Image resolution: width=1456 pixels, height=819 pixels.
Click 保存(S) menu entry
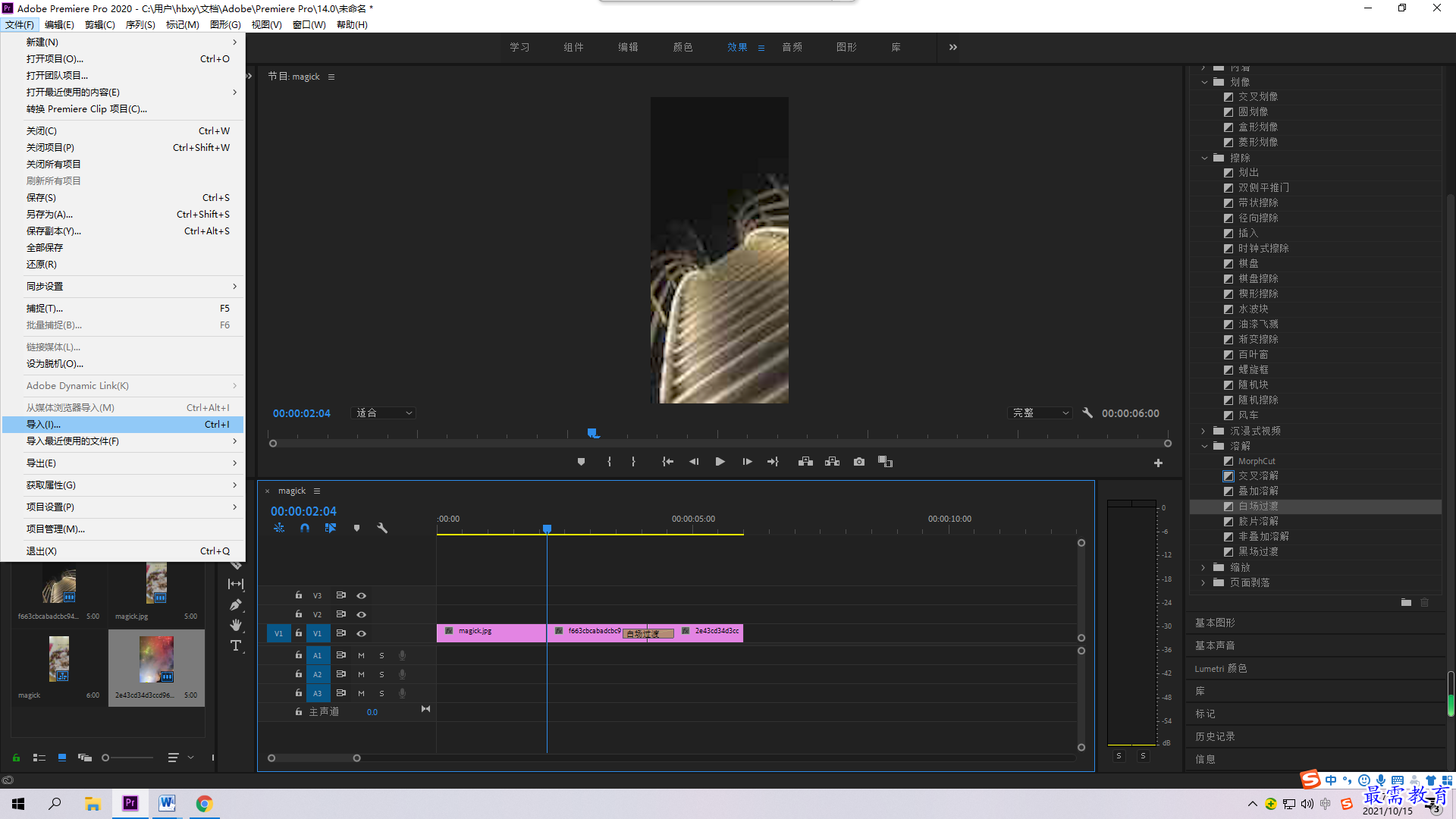tap(123, 198)
